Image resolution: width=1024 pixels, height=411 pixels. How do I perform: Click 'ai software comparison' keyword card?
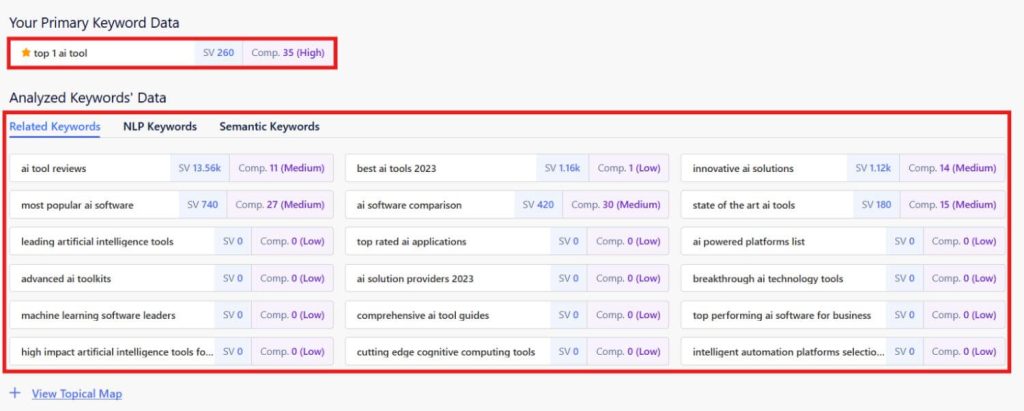click(x=409, y=205)
